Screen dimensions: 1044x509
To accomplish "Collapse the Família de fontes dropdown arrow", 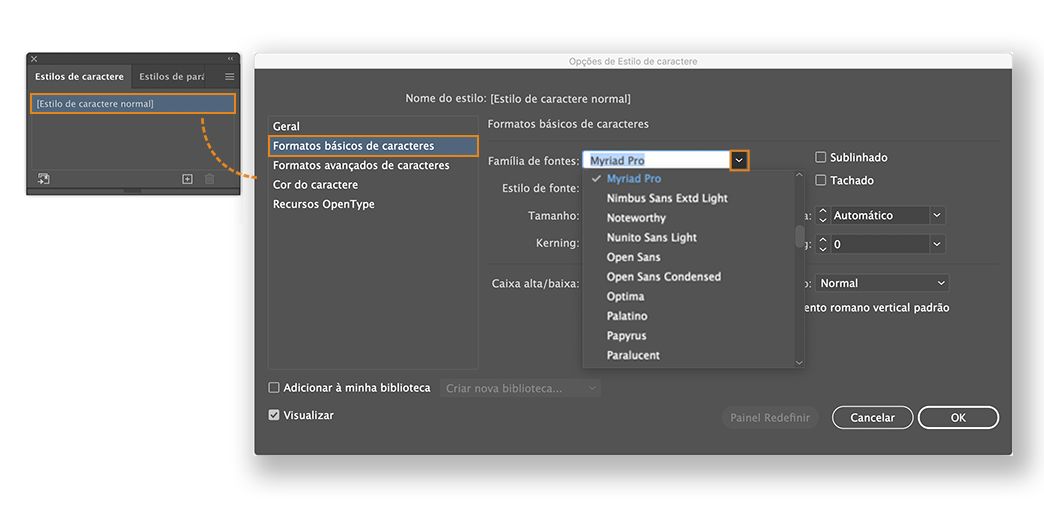I will coord(739,160).
